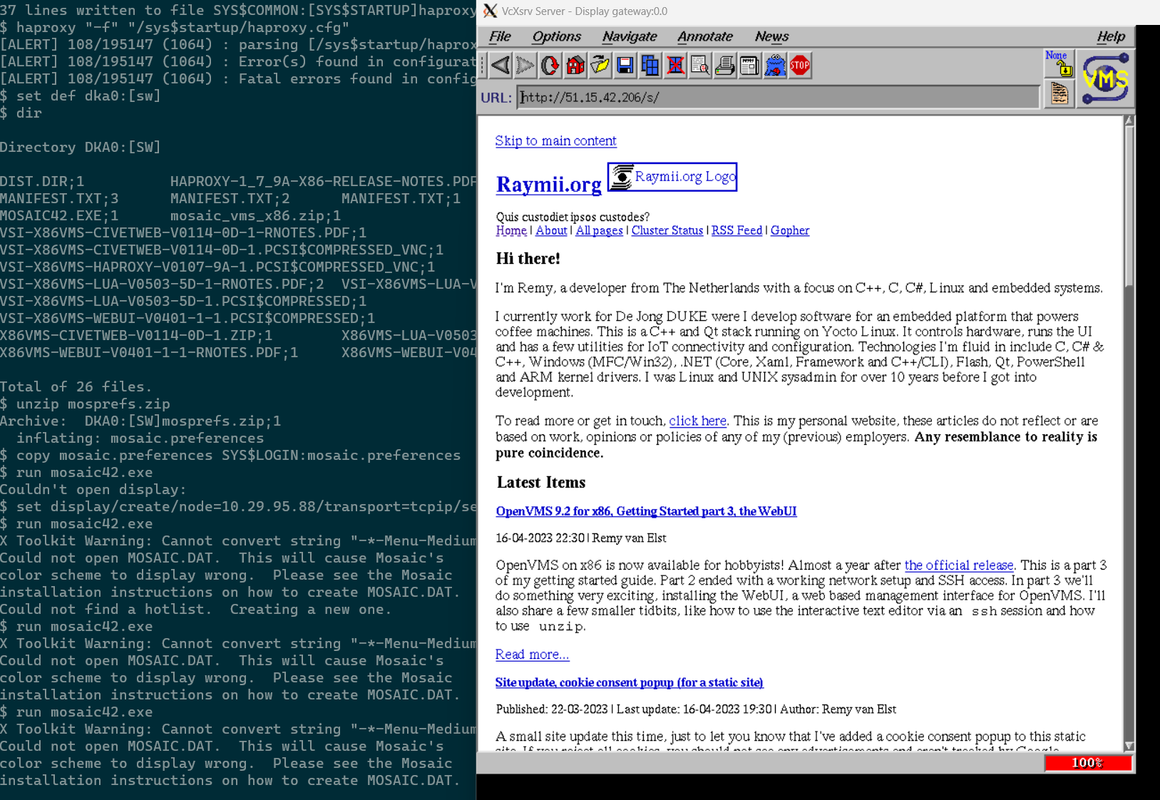Click the scrollbar down arrow

1129,745
